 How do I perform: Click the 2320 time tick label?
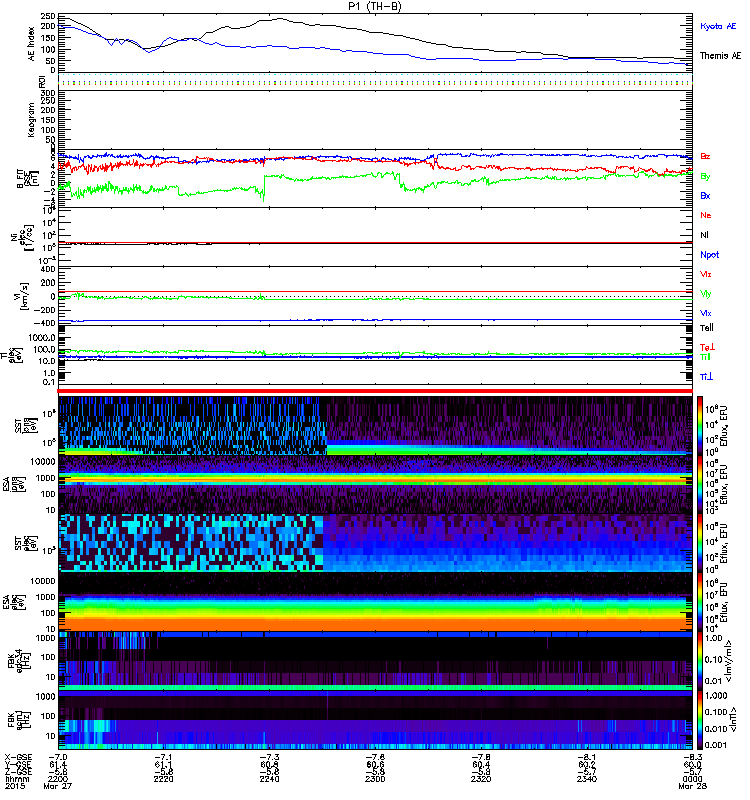tap(481, 779)
